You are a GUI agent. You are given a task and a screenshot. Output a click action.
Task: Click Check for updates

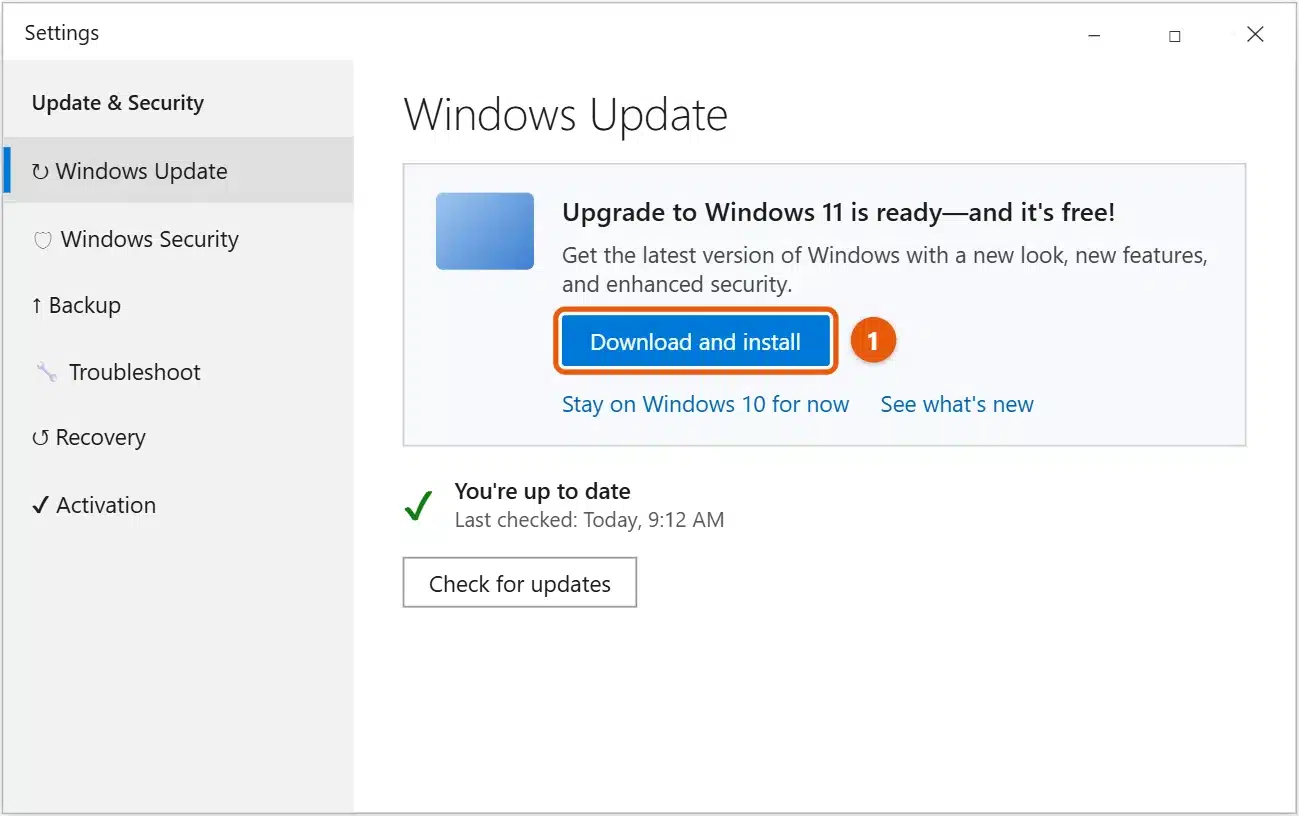tap(520, 583)
